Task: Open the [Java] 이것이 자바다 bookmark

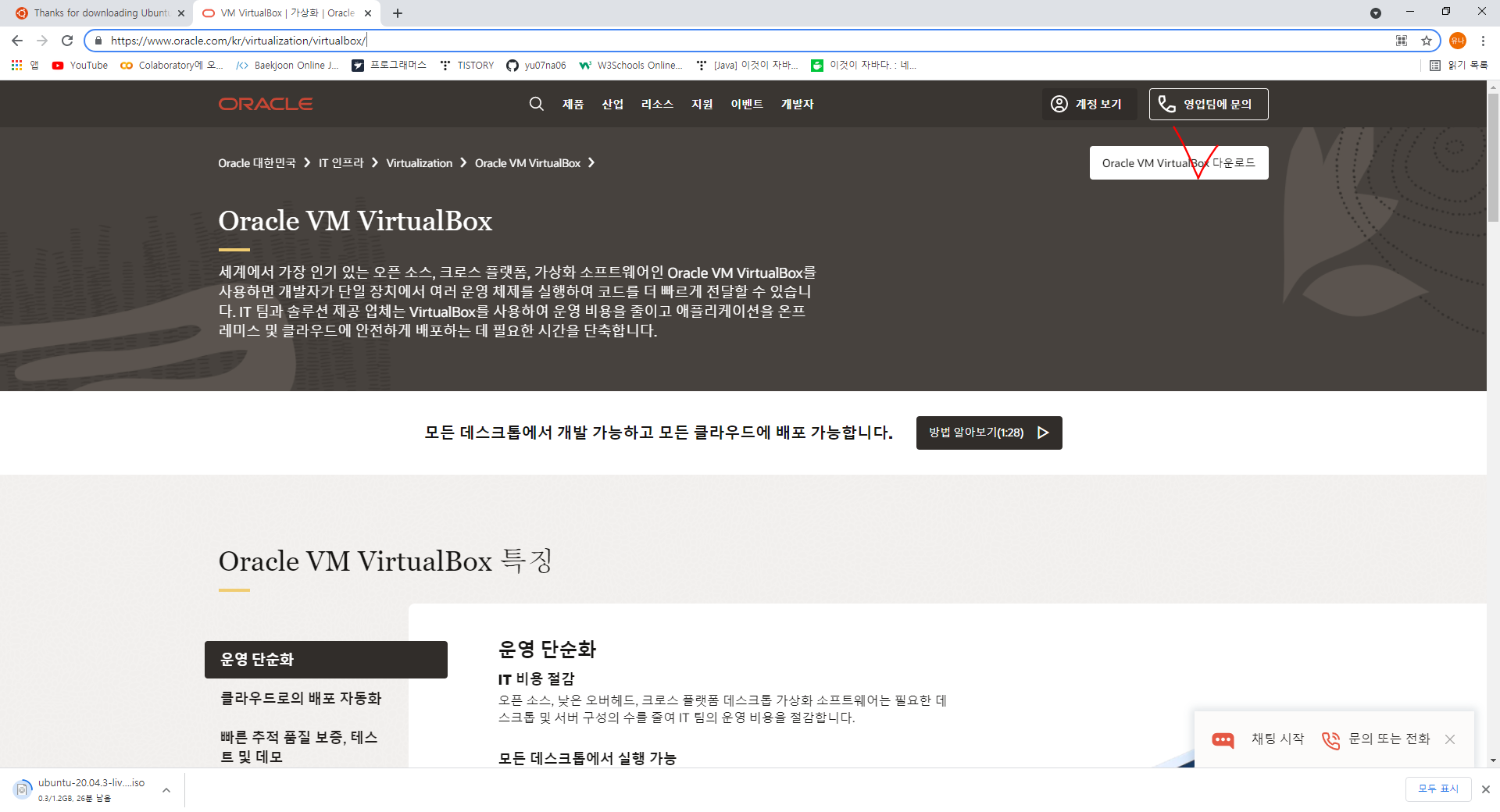Action: [747, 66]
